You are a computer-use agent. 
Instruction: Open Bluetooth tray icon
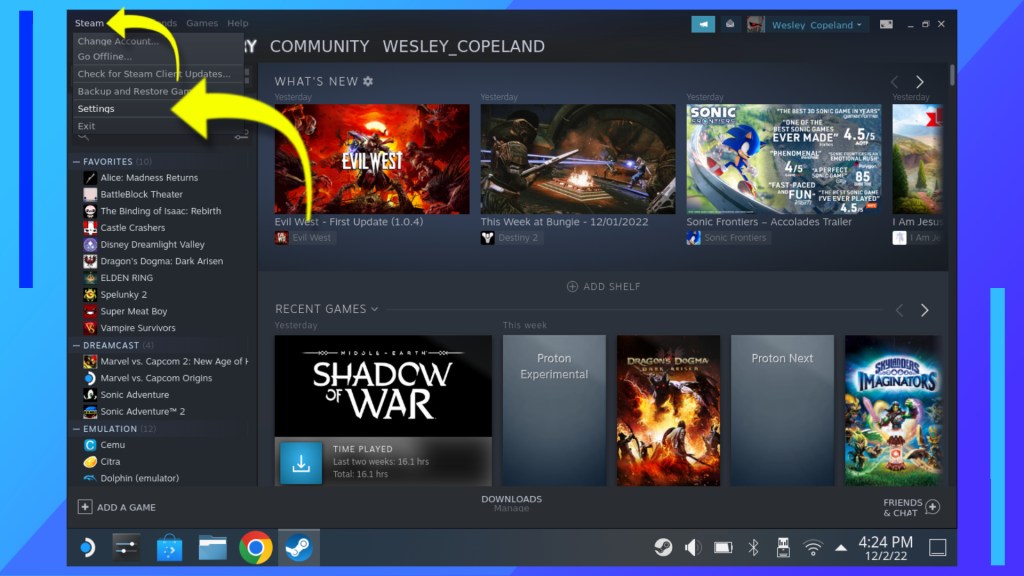coord(753,547)
